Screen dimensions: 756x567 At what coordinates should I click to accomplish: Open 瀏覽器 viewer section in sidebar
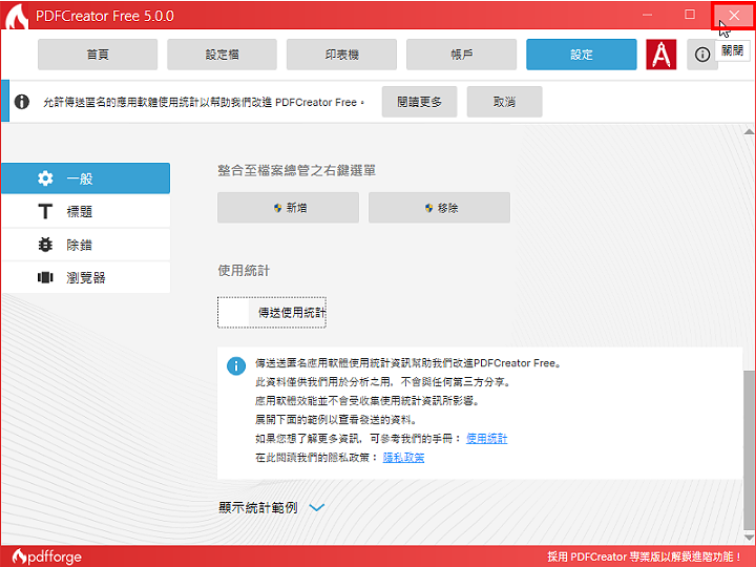tap(85, 277)
